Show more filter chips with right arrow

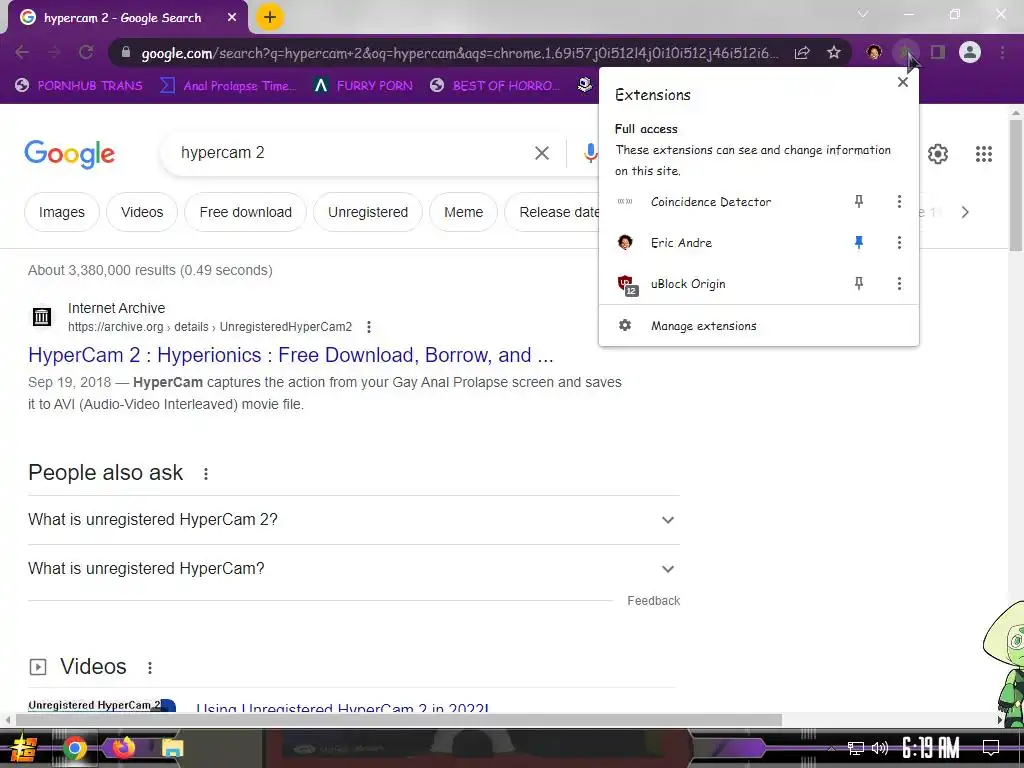[x=965, y=212]
